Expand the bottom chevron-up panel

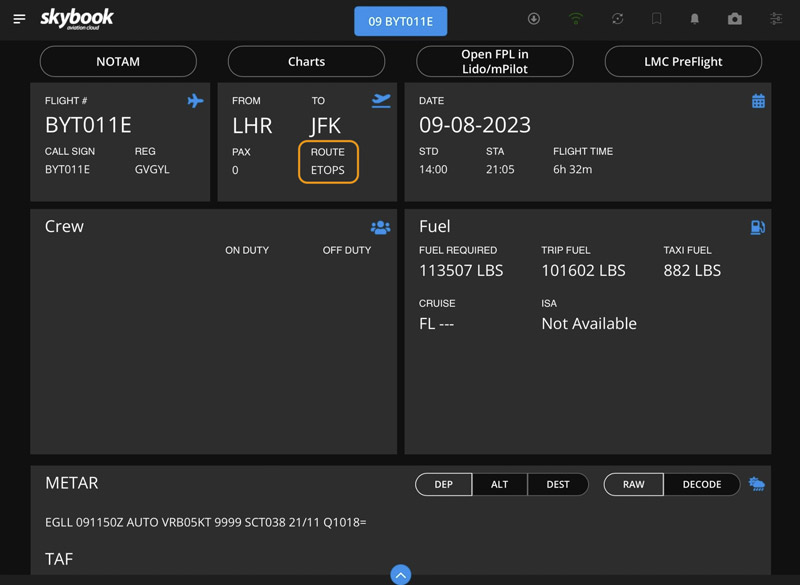[400, 574]
